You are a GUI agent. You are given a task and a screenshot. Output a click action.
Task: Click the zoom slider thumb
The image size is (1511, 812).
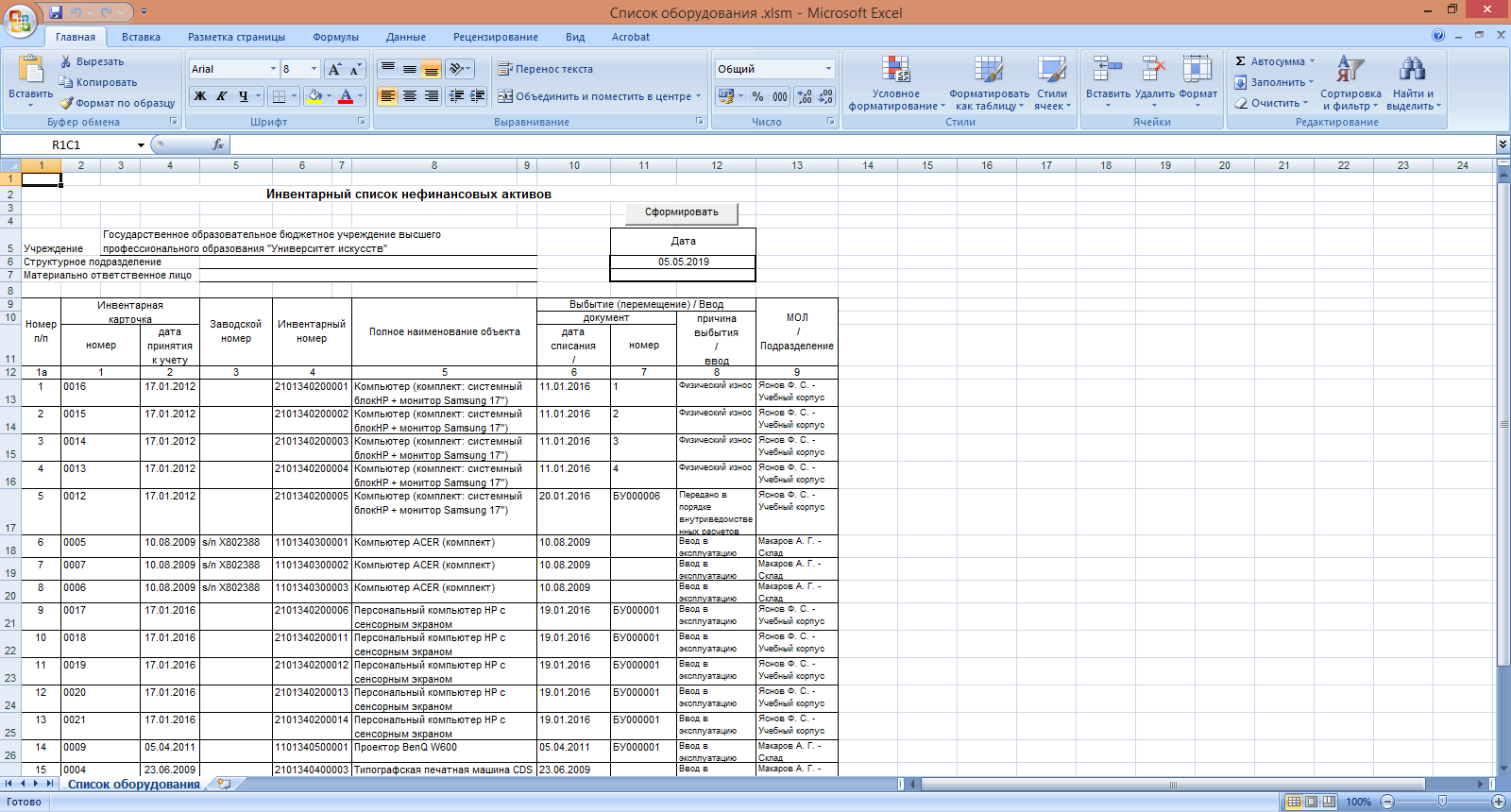[1442, 802]
